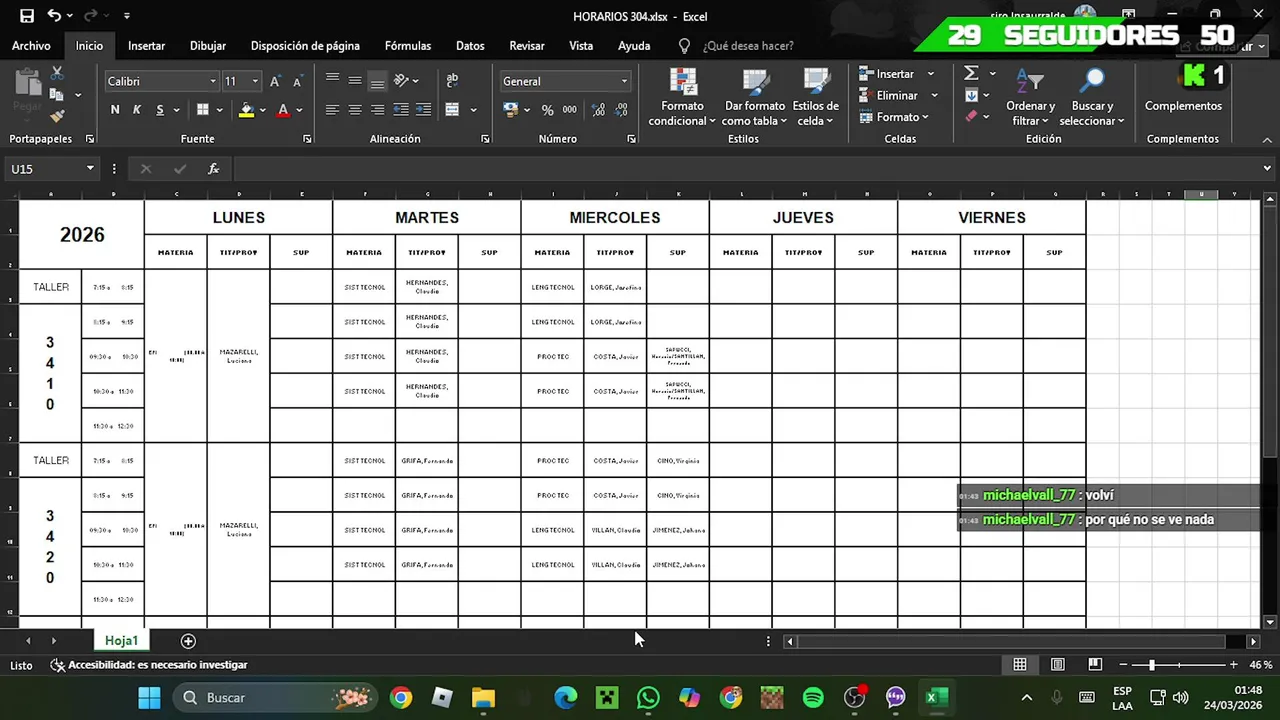The width and height of the screenshot is (1280, 720).
Task: Click the thousands separator 000 icon
Action: pos(570,110)
